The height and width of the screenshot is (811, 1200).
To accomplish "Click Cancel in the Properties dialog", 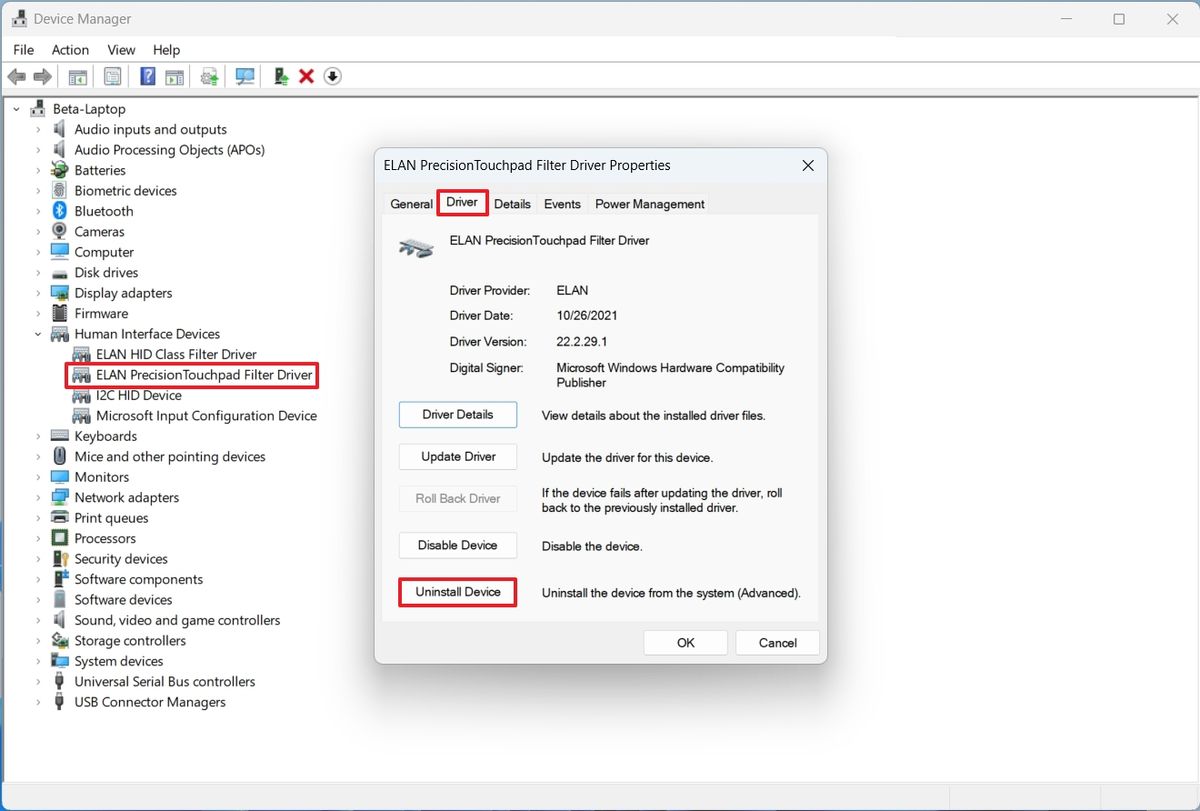I will [777, 642].
